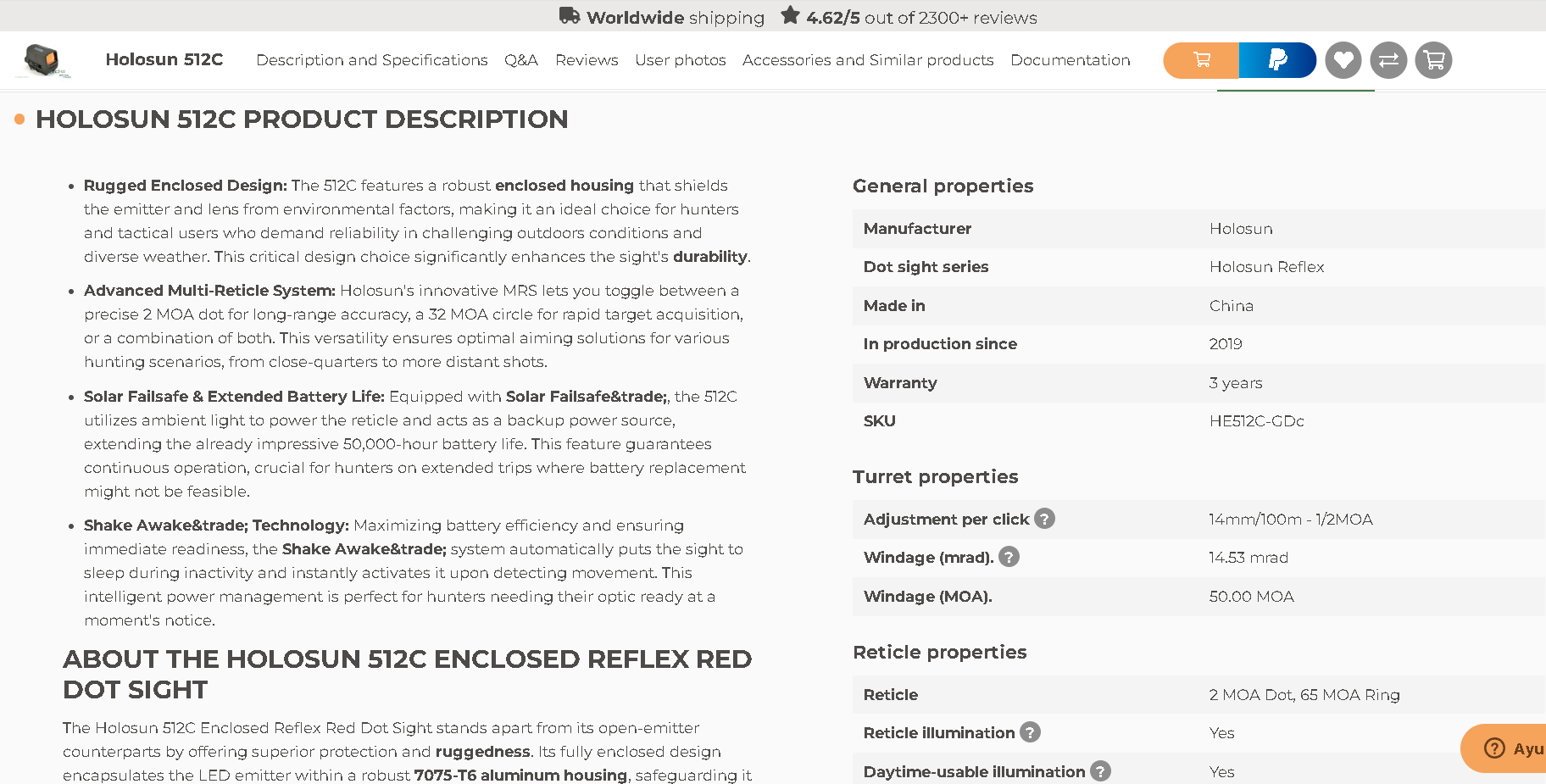1546x784 pixels.
Task: Open the shopping cart icon
Action: coord(1433,60)
